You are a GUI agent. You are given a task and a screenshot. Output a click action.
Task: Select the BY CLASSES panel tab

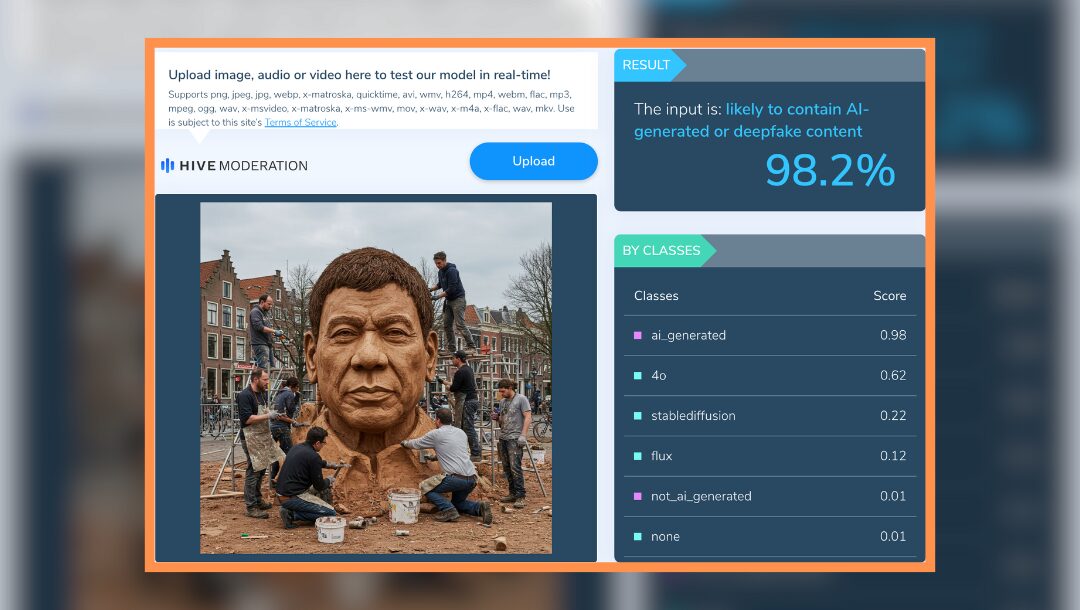pyautogui.click(x=664, y=251)
